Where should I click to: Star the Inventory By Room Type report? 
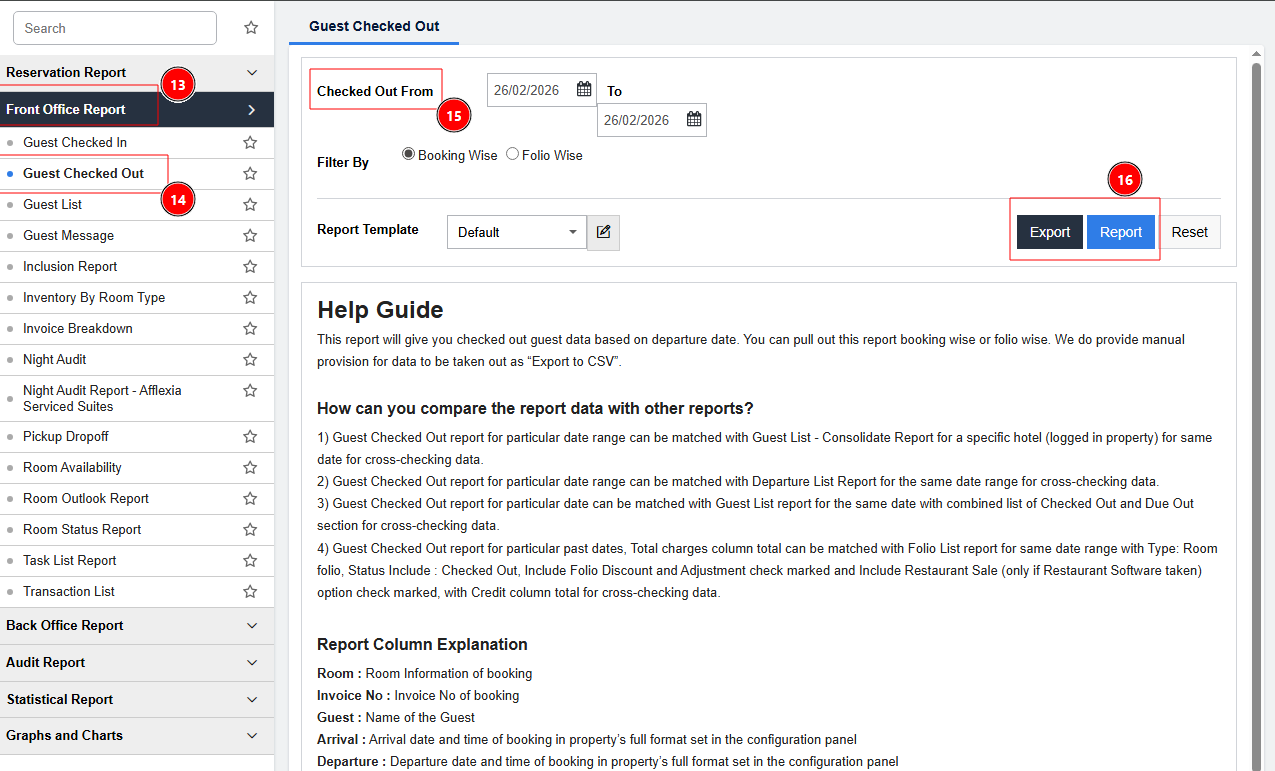(250, 298)
